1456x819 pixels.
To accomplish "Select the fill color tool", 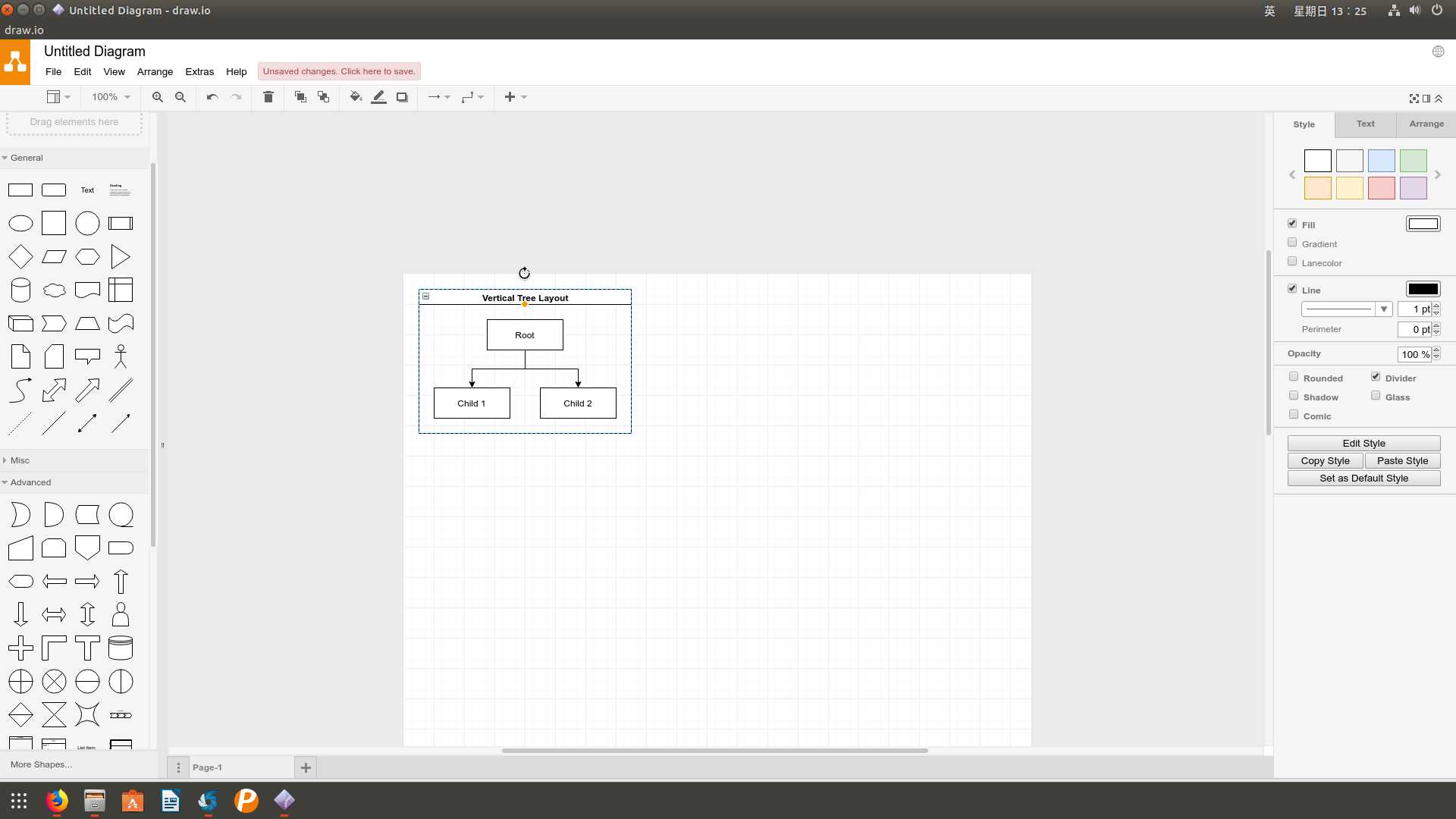I will pyautogui.click(x=356, y=97).
